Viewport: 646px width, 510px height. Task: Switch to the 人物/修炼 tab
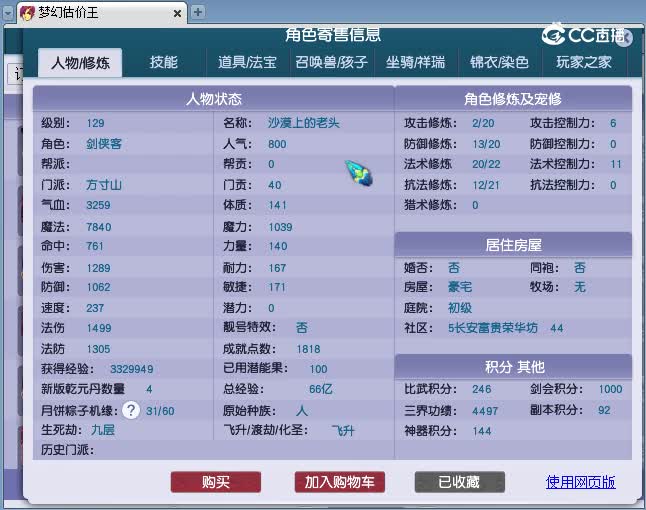[80, 63]
